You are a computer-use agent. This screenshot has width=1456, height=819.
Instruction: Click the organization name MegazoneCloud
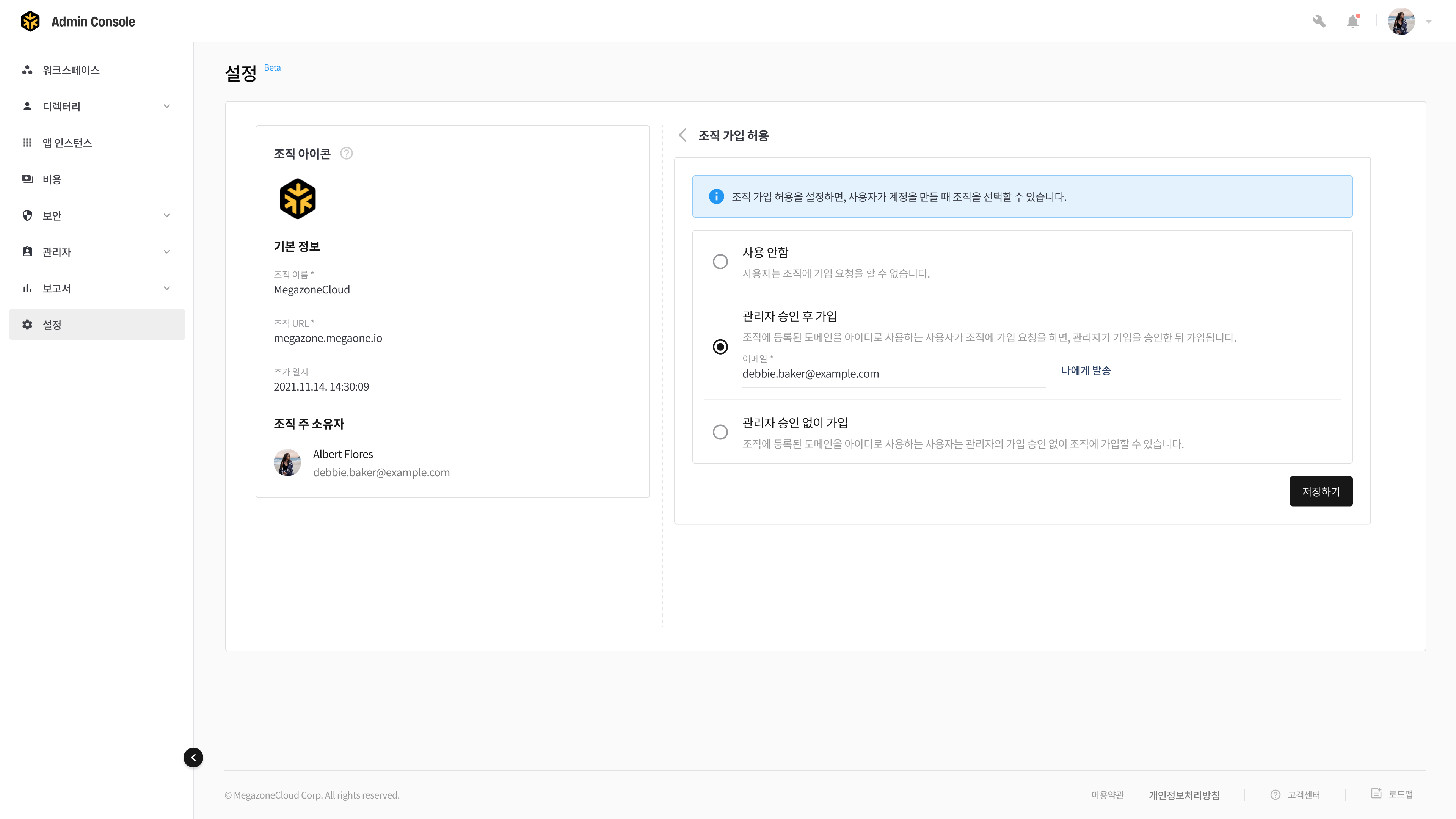point(312,289)
